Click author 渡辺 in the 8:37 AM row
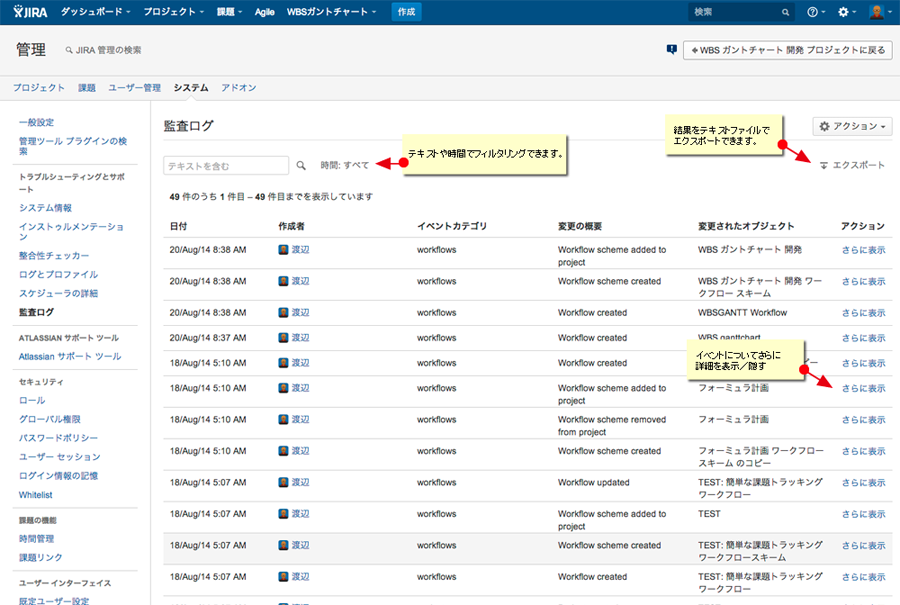 [x=300, y=338]
